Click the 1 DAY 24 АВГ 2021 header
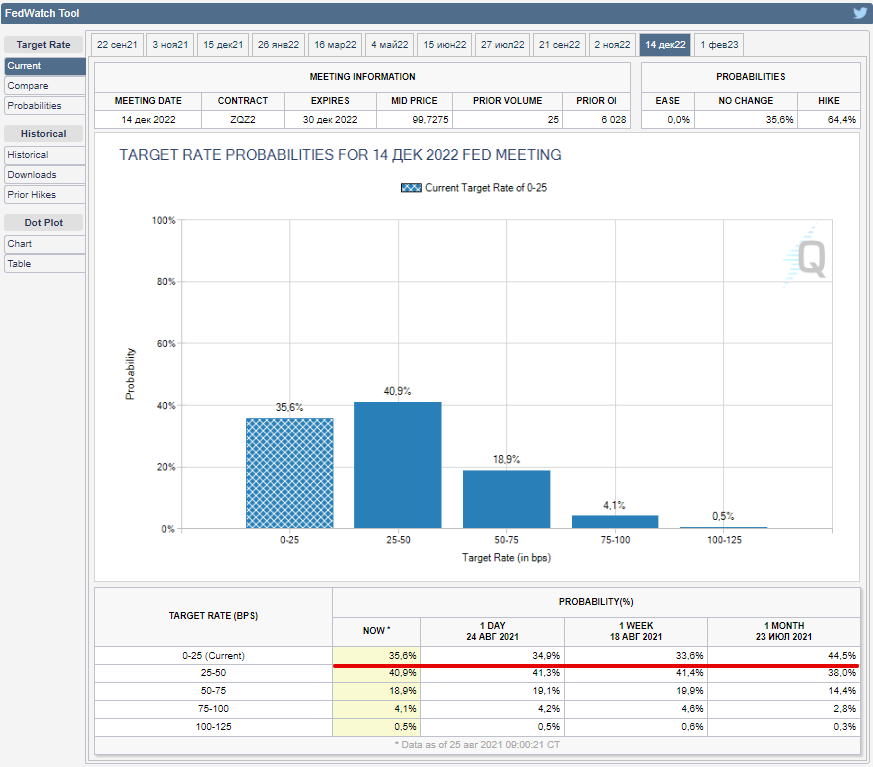The width and height of the screenshot is (873, 767). pyautogui.click(x=492, y=631)
